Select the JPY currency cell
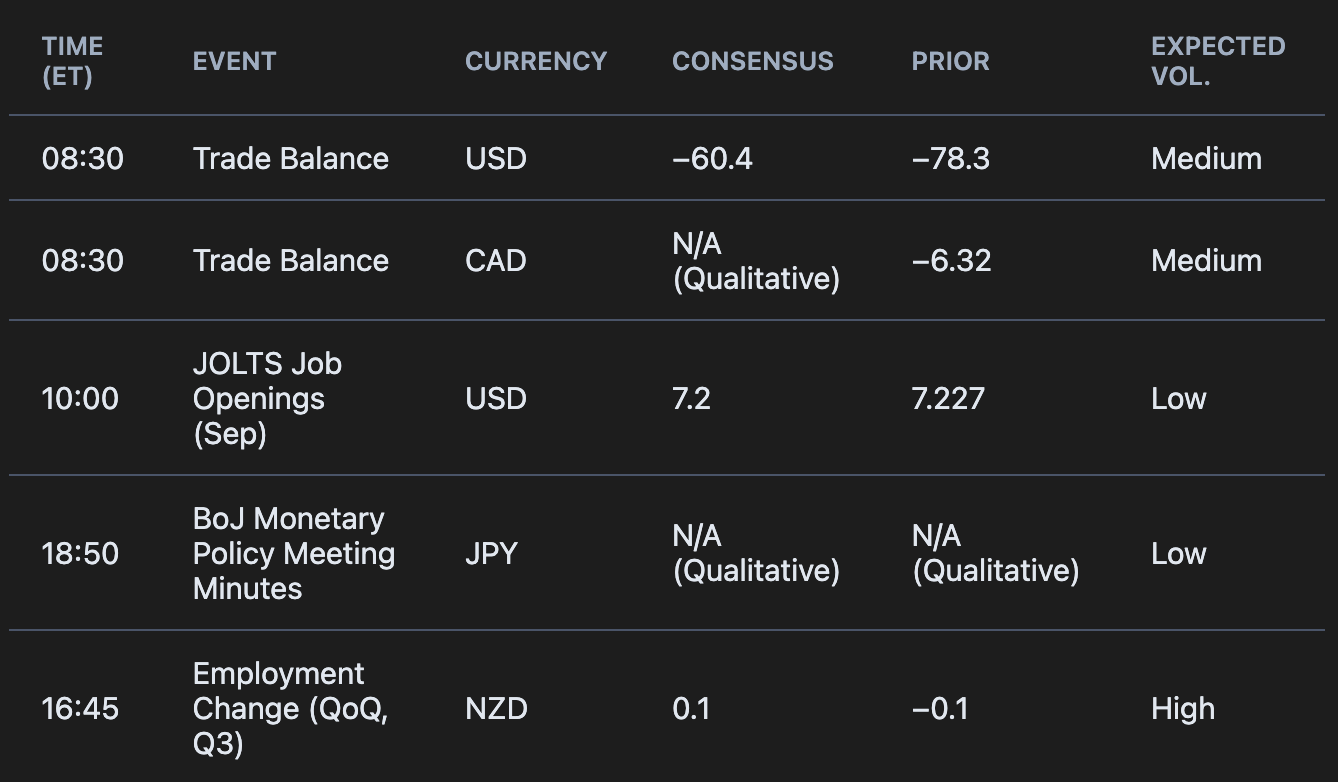 tap(491, 554)
